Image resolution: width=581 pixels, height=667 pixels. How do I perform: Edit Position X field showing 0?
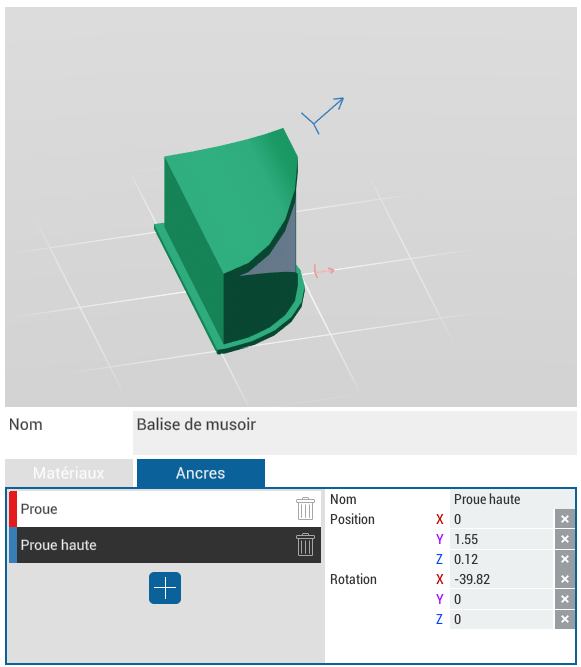point(502,519)
